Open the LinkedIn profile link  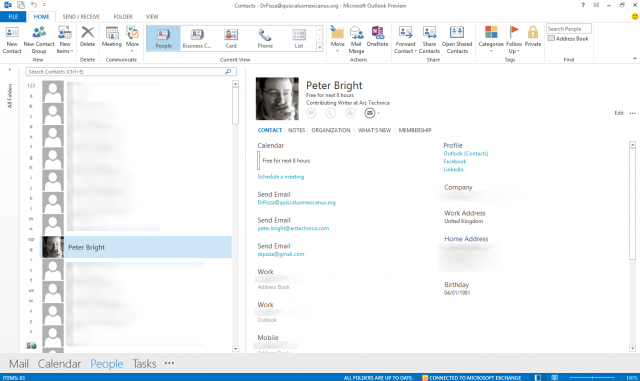click(453, 169)
